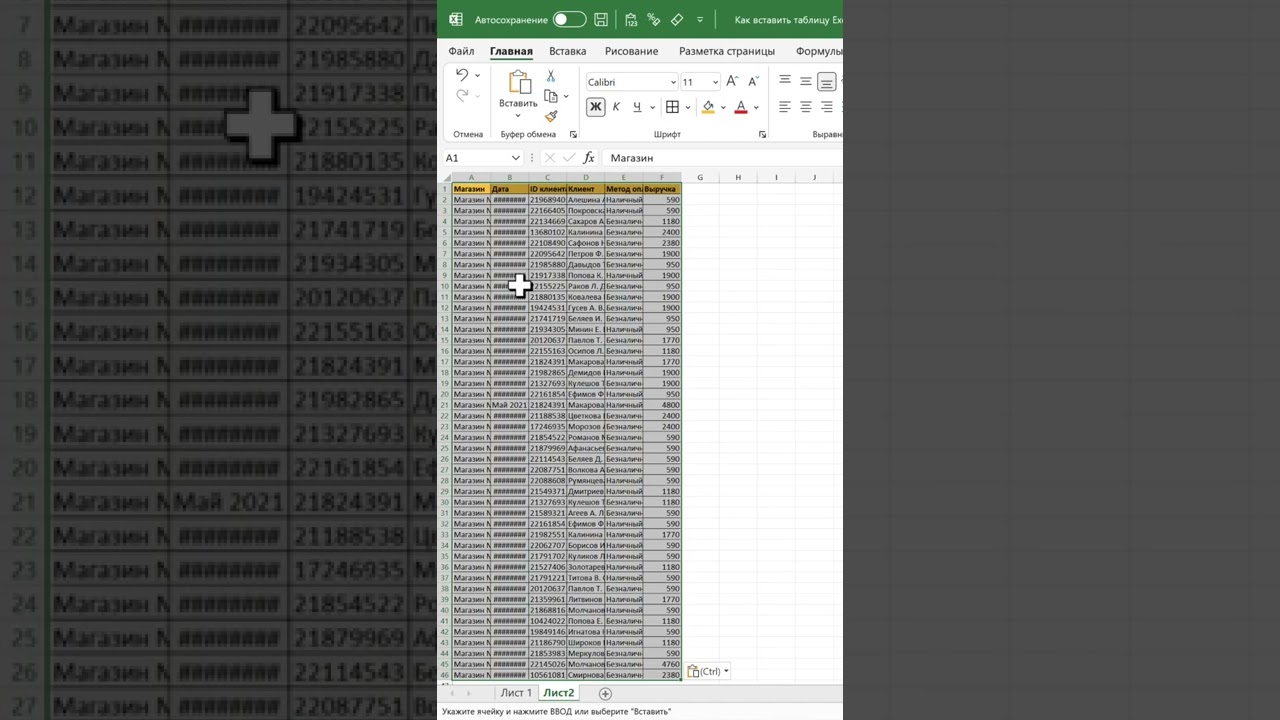This screenshot has height=720, width=1280.
Task: Open the underline style dropdown arrow
Action: click(x=652, y=107)
